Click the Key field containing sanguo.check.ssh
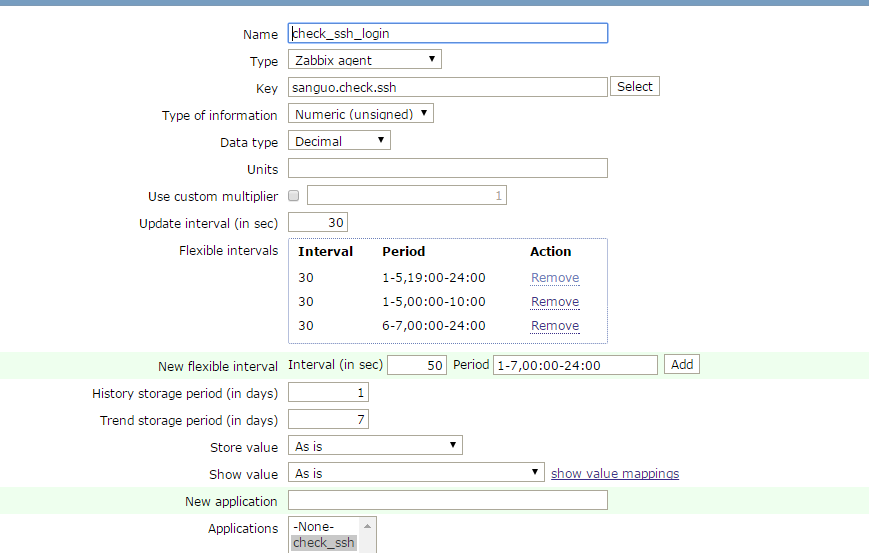 click(448, 87)
